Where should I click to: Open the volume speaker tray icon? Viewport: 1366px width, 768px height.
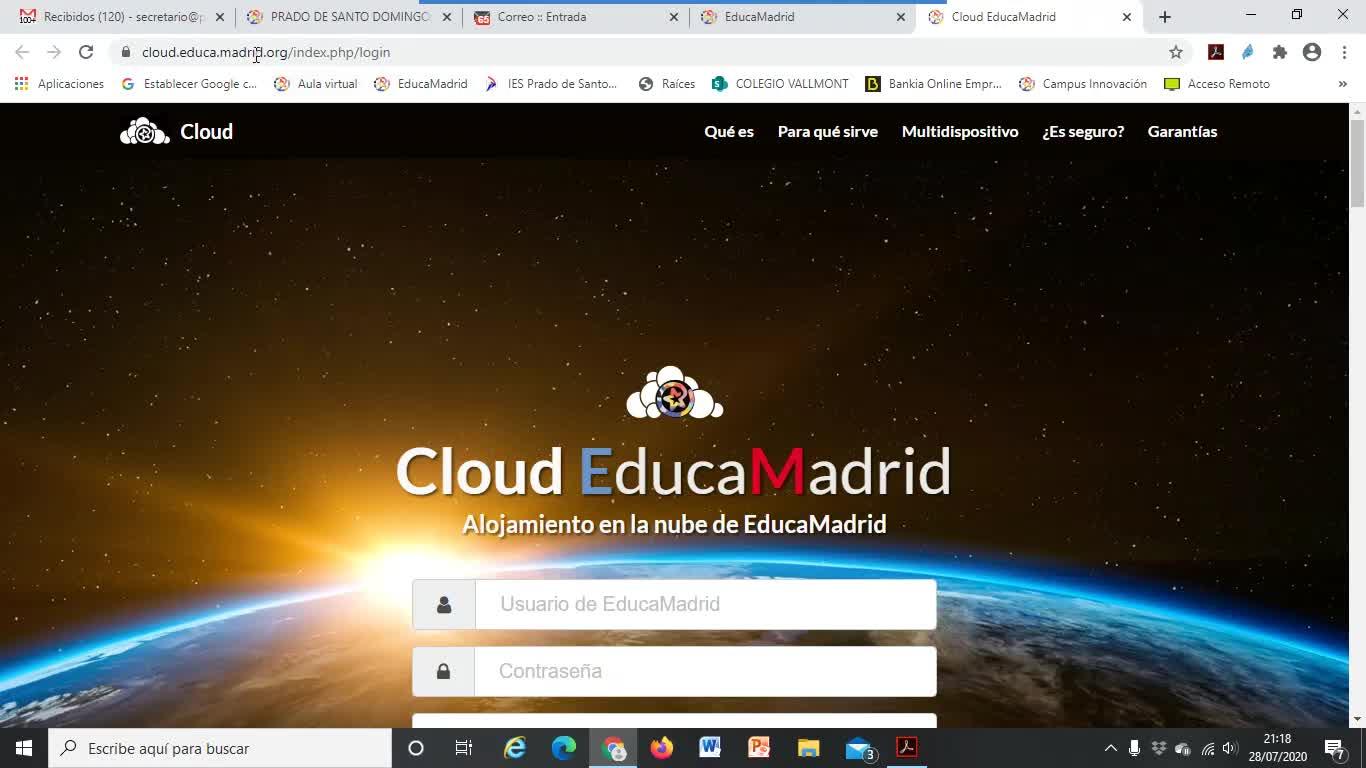coord(1230,748)
